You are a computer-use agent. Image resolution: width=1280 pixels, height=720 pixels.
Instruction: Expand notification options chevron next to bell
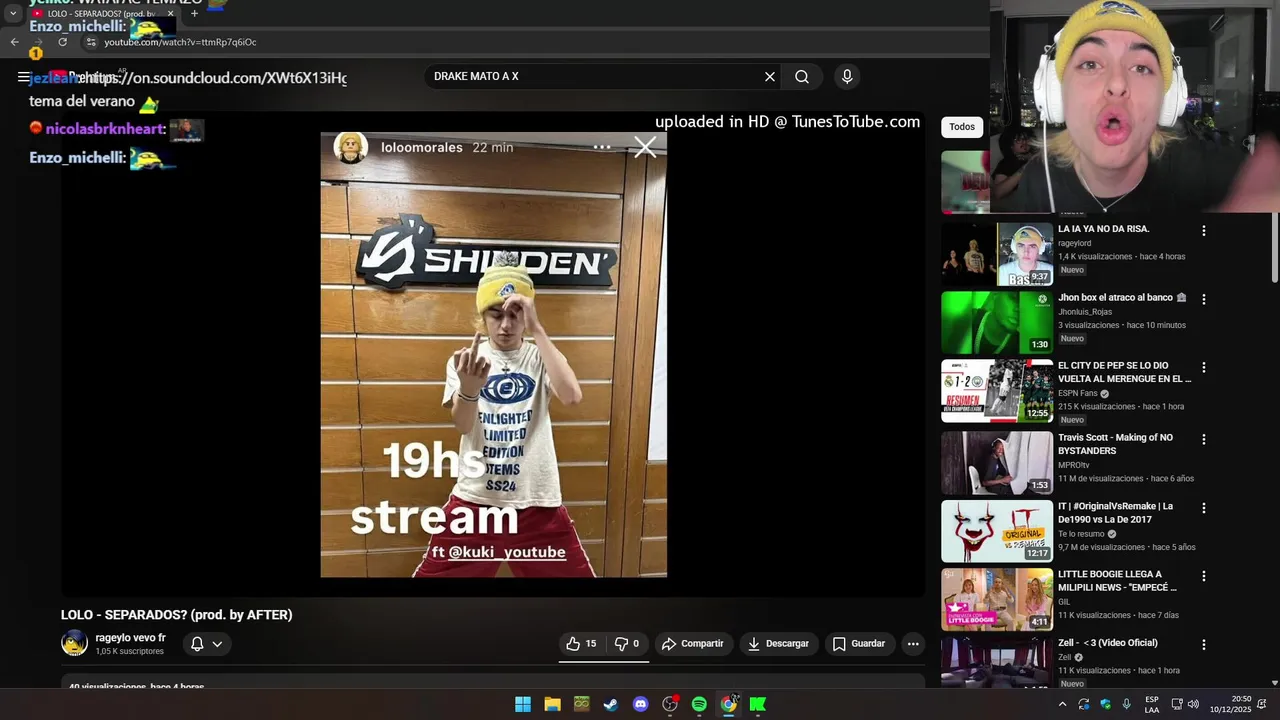pyautogui.click(x=217, y=644)
